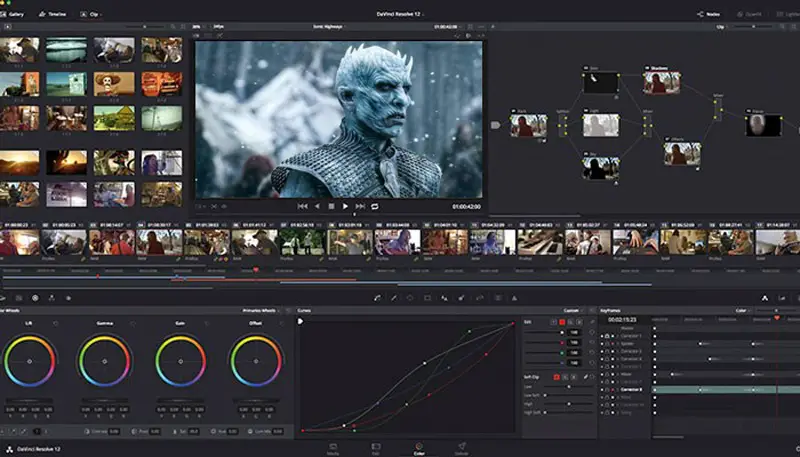Reset the Offset color wheel
The image size is (800, 457).
[282, 323]
